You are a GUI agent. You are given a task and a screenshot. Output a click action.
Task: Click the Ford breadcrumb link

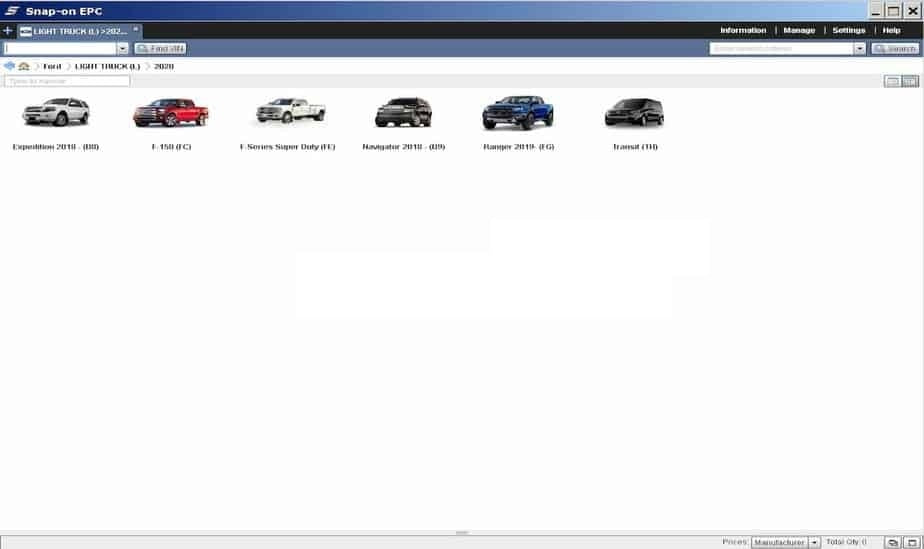pos(52,66)
